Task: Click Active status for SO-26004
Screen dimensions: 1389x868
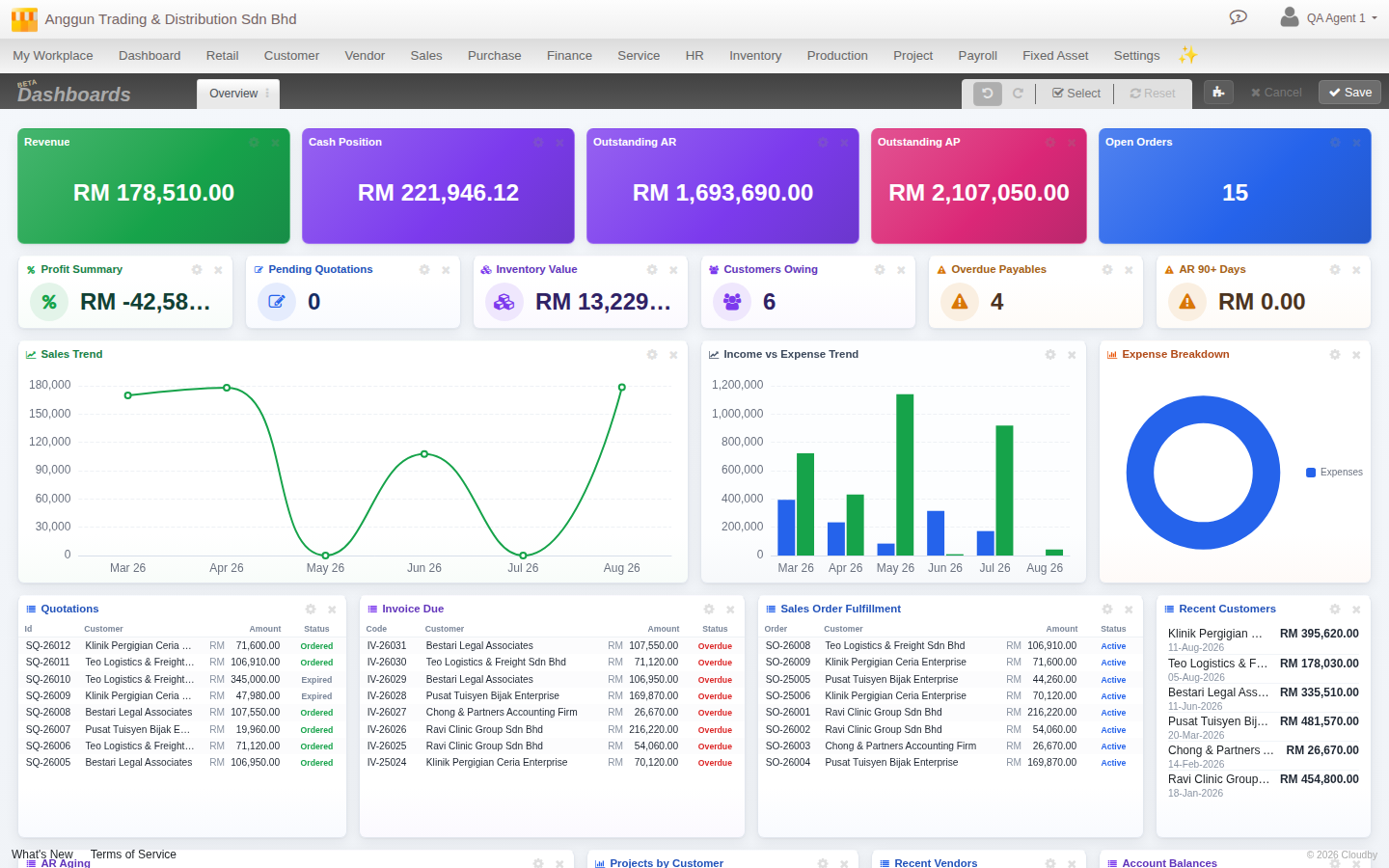Action: [x=1113, y=763]
